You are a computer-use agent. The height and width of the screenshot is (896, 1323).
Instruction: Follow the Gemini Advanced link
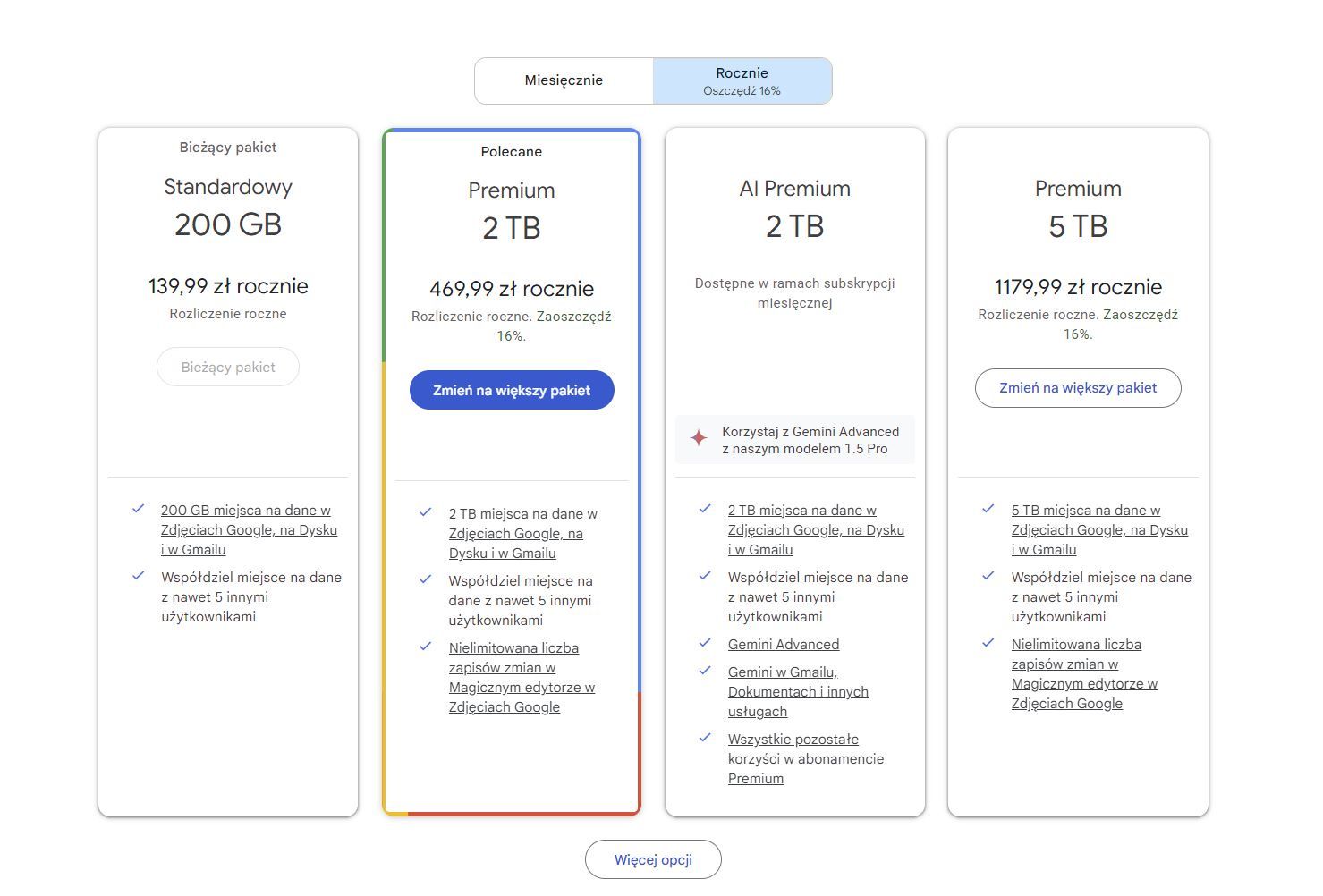click(x=784, y=644)
